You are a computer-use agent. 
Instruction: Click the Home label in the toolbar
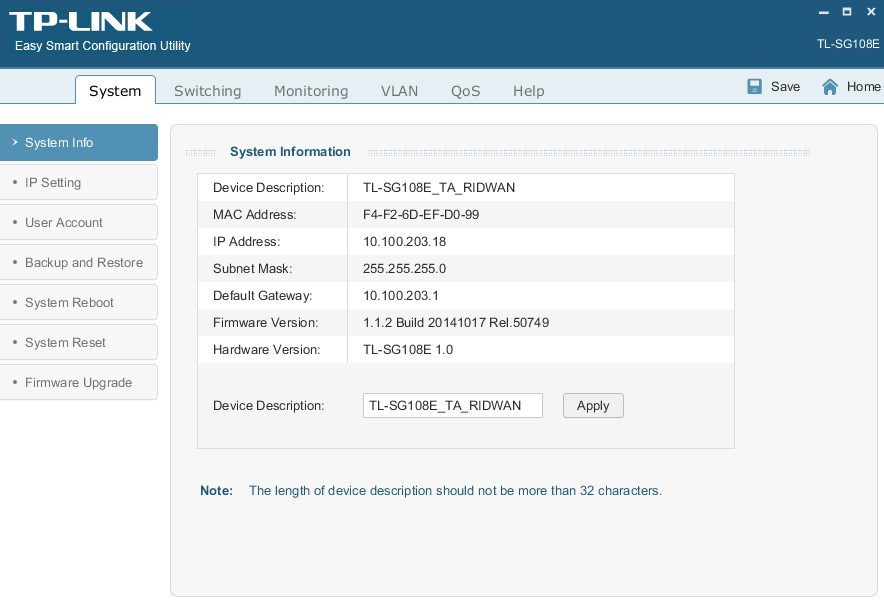click(864, 87)
